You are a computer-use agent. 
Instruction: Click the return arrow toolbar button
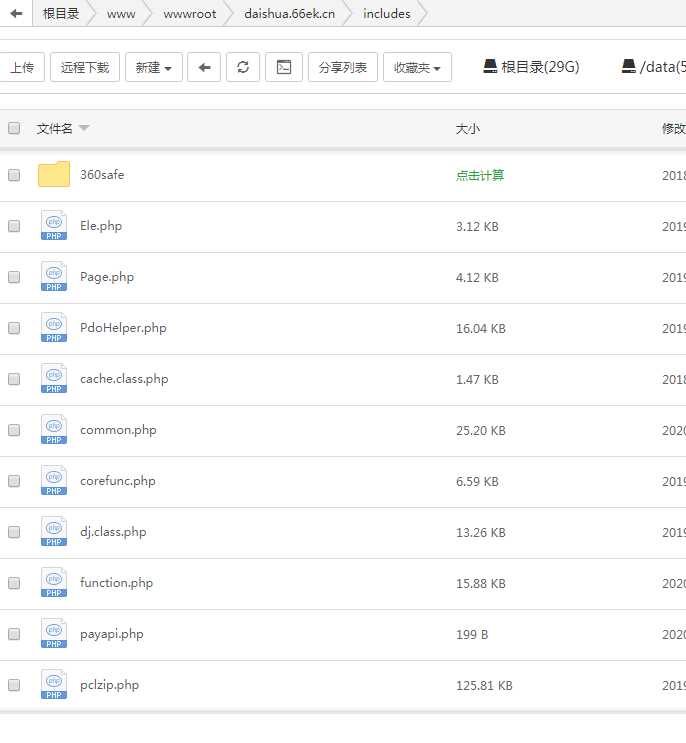[x=204, y=67]
